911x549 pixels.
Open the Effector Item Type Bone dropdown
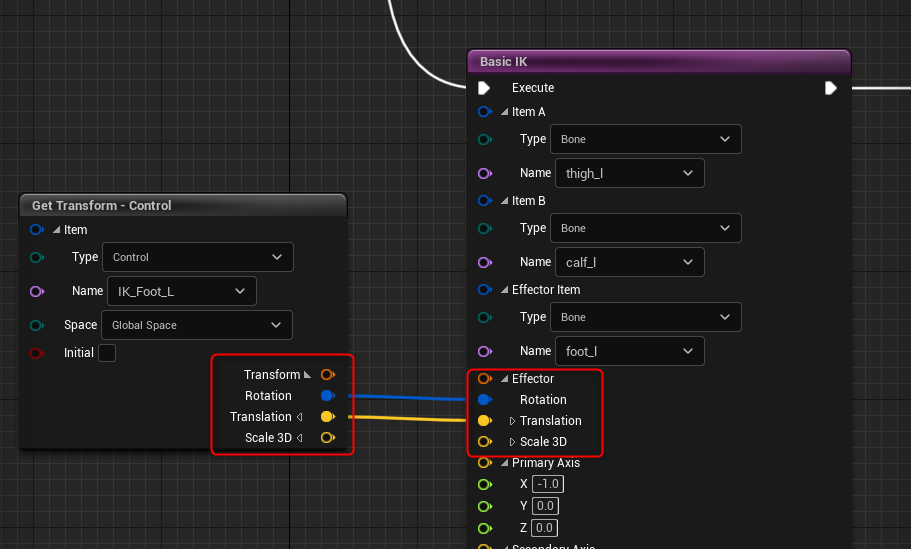646,317
